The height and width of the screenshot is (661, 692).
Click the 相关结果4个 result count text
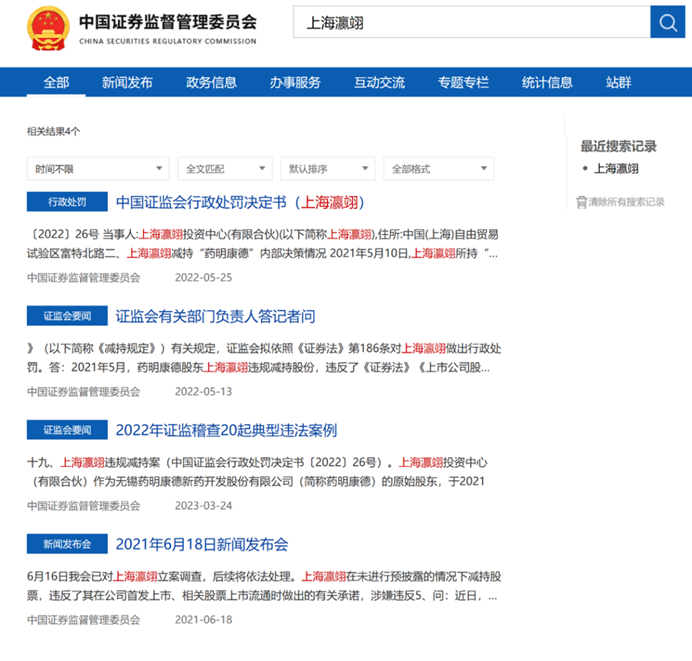[53, 131]
